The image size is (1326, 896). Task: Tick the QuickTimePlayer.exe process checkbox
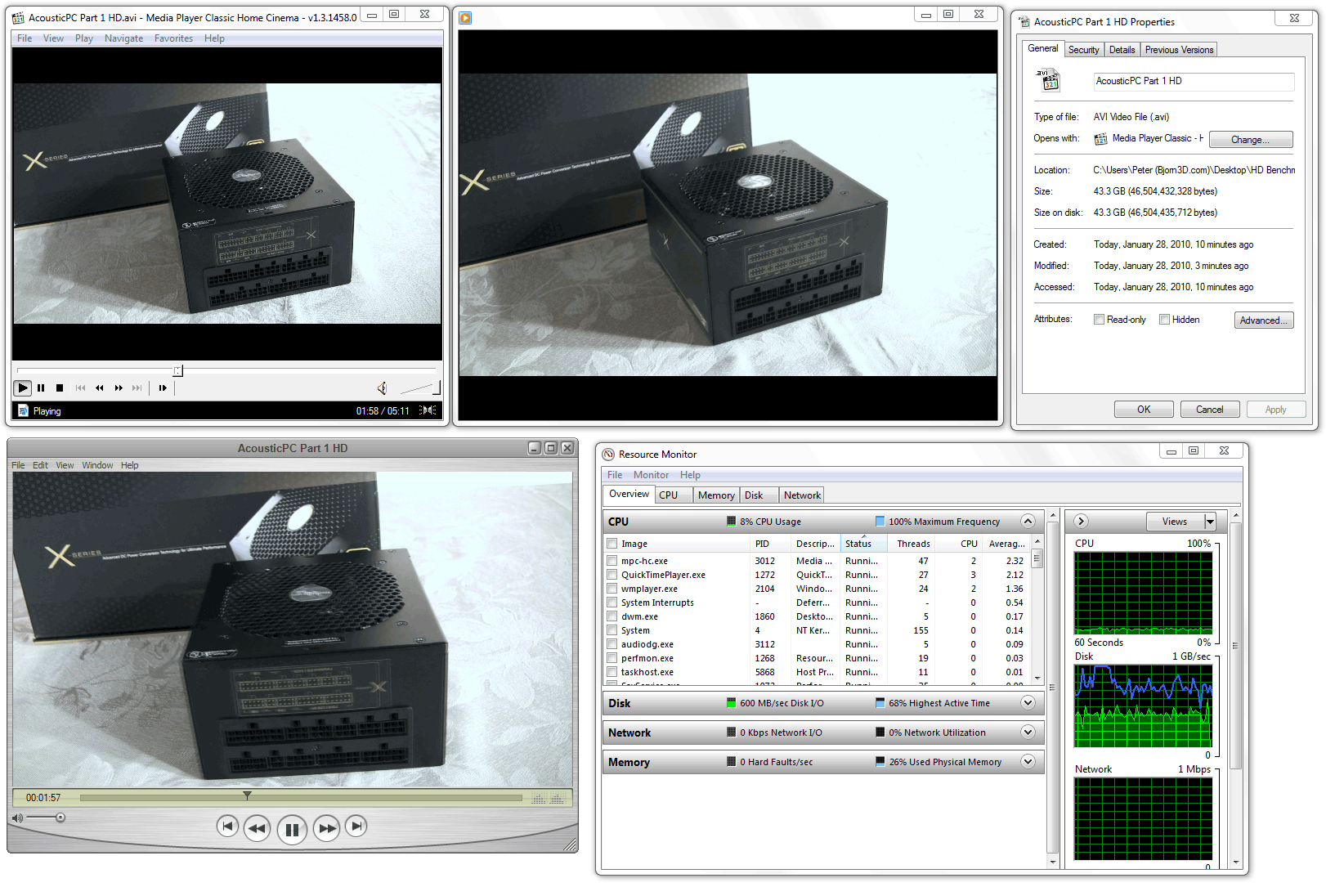(x=611, y=575)
